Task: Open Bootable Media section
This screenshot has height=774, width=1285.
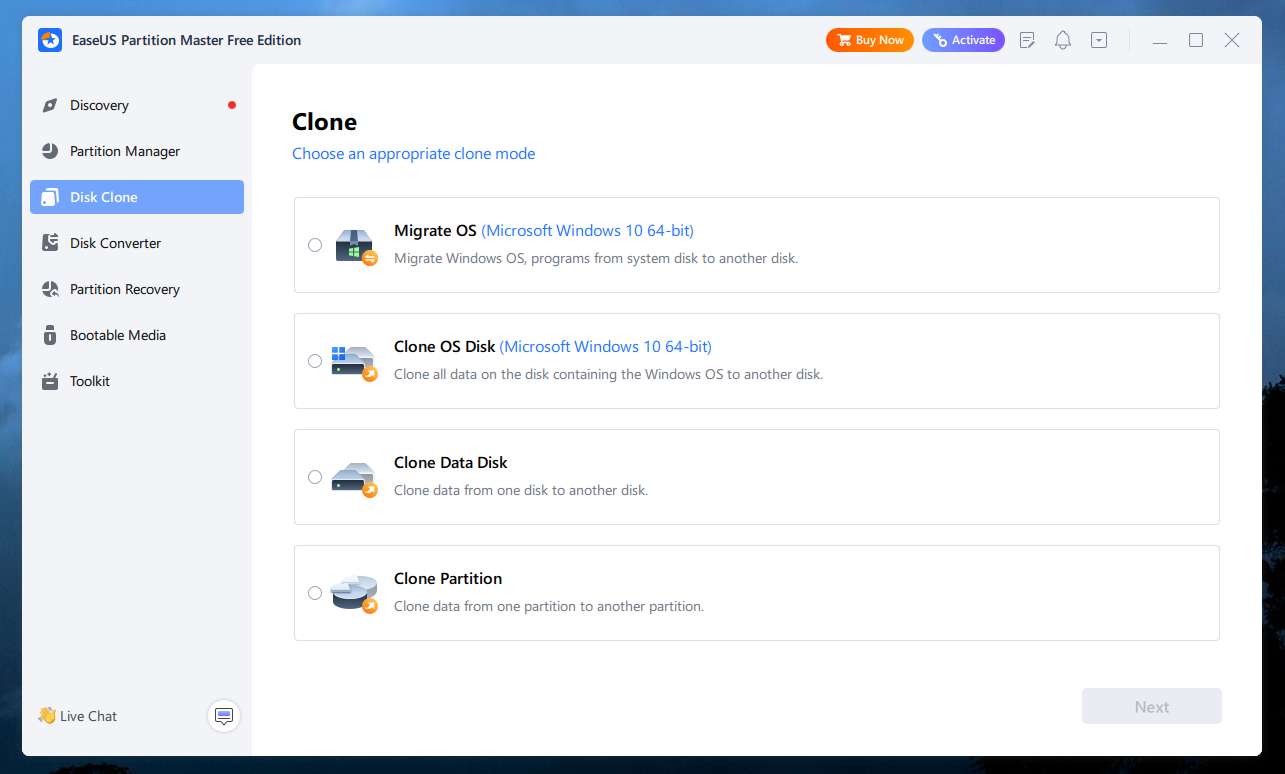Action: pyautogui.click(x=137, y=335)
